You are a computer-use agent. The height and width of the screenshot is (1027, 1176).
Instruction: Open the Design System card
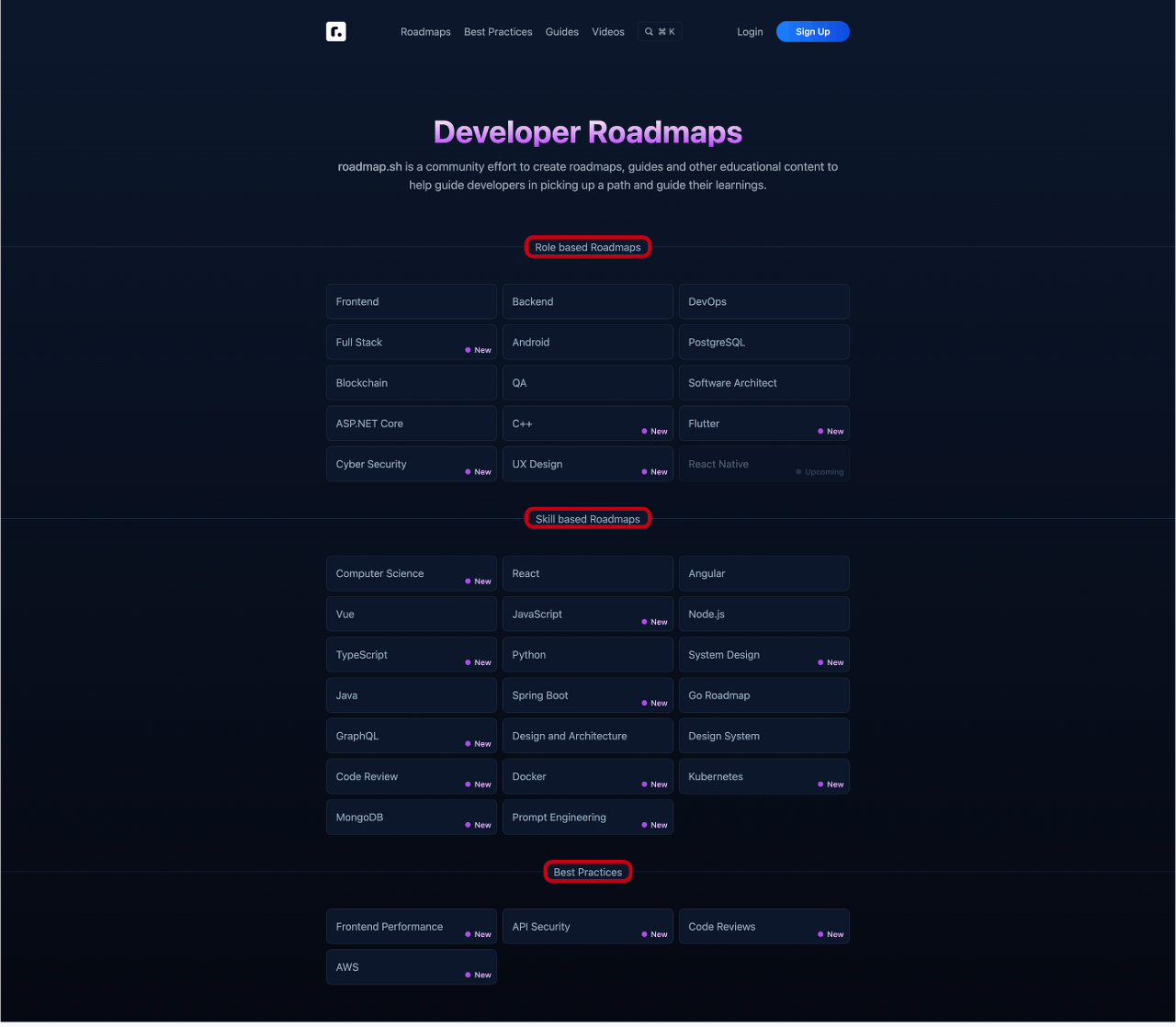(764, 736)
